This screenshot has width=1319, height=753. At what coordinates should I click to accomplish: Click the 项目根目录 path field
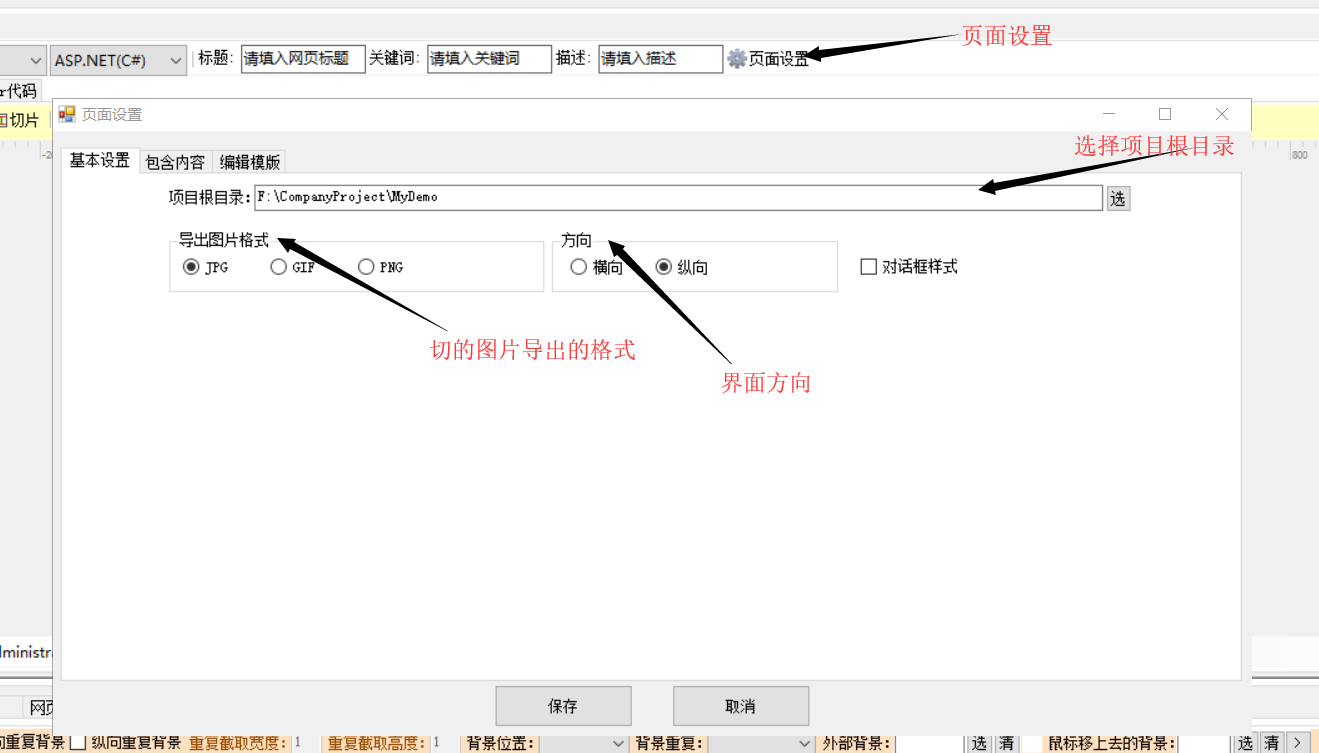(678, 197)
